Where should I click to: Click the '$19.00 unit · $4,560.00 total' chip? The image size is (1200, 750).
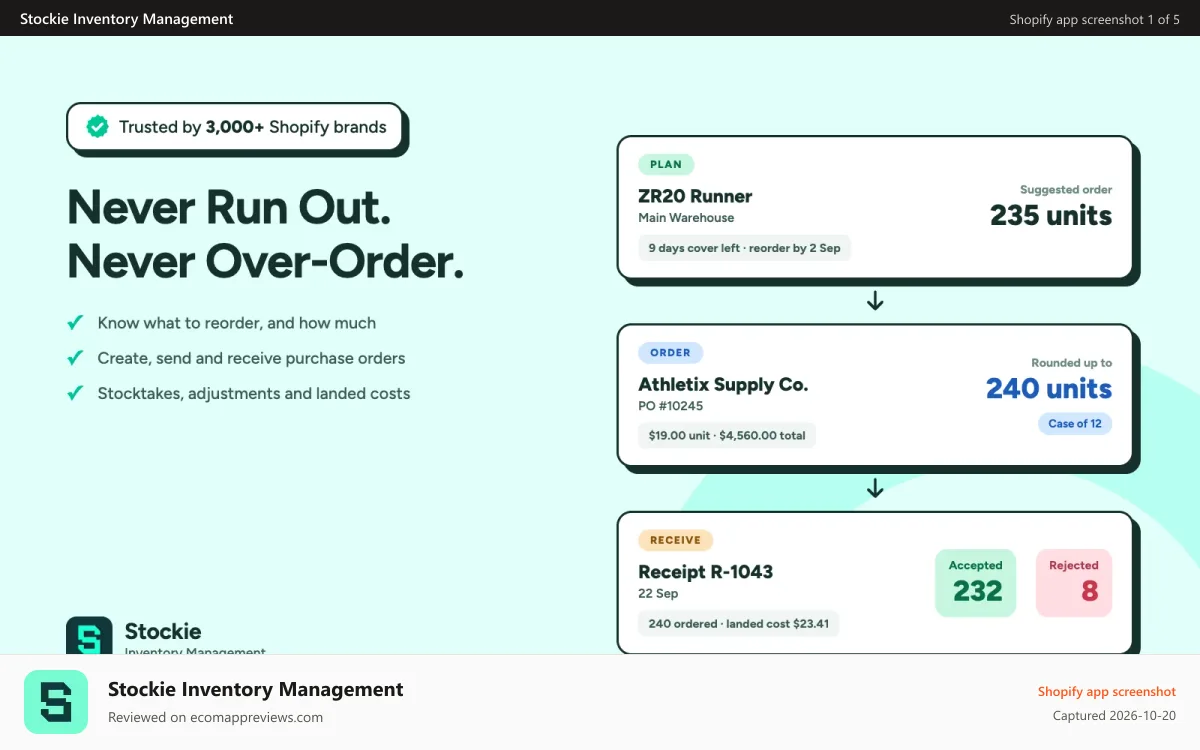click(727, 436)
